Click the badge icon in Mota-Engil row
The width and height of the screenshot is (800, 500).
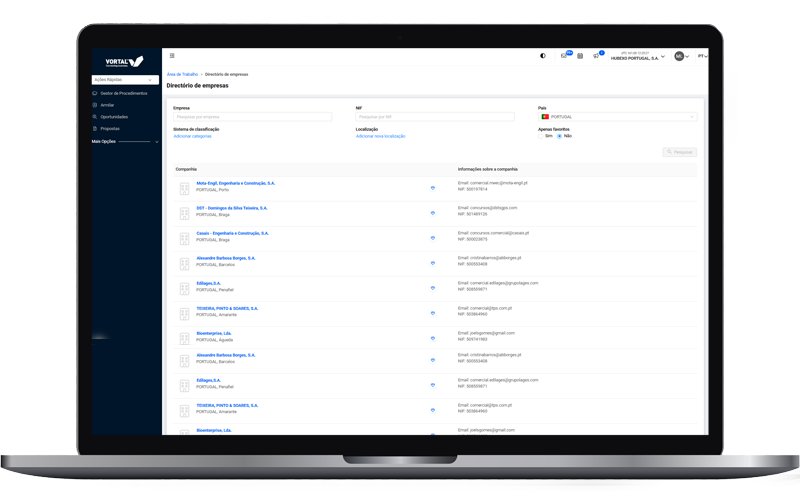433,187
